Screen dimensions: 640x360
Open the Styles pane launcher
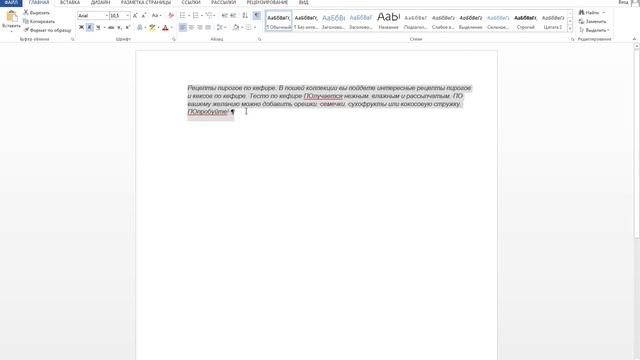click(572, 39)
